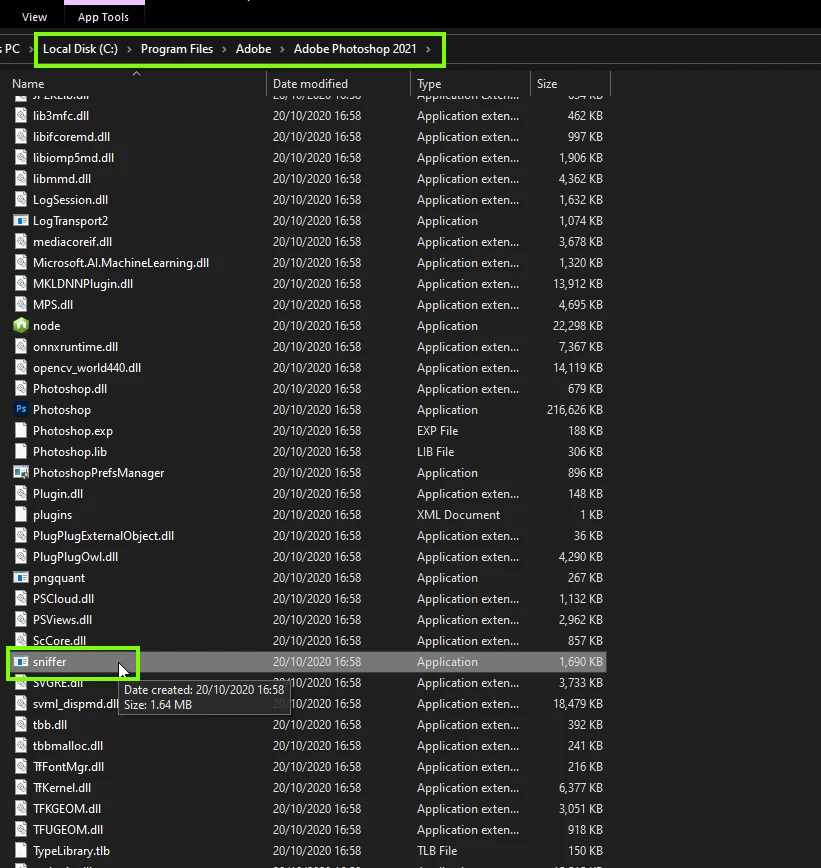Click the Photoshop.exp file icon

(20, 430)
